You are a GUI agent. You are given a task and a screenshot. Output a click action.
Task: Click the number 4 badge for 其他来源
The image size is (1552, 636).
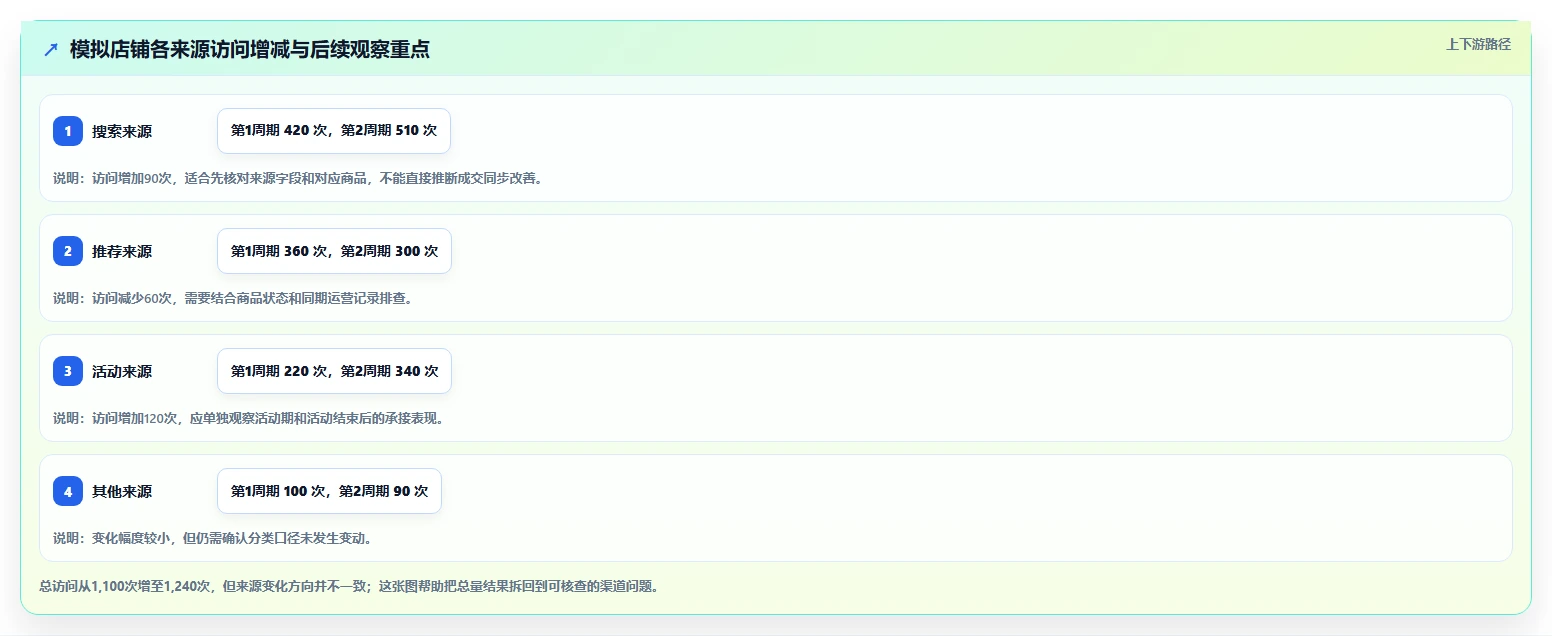pos(68,491)
